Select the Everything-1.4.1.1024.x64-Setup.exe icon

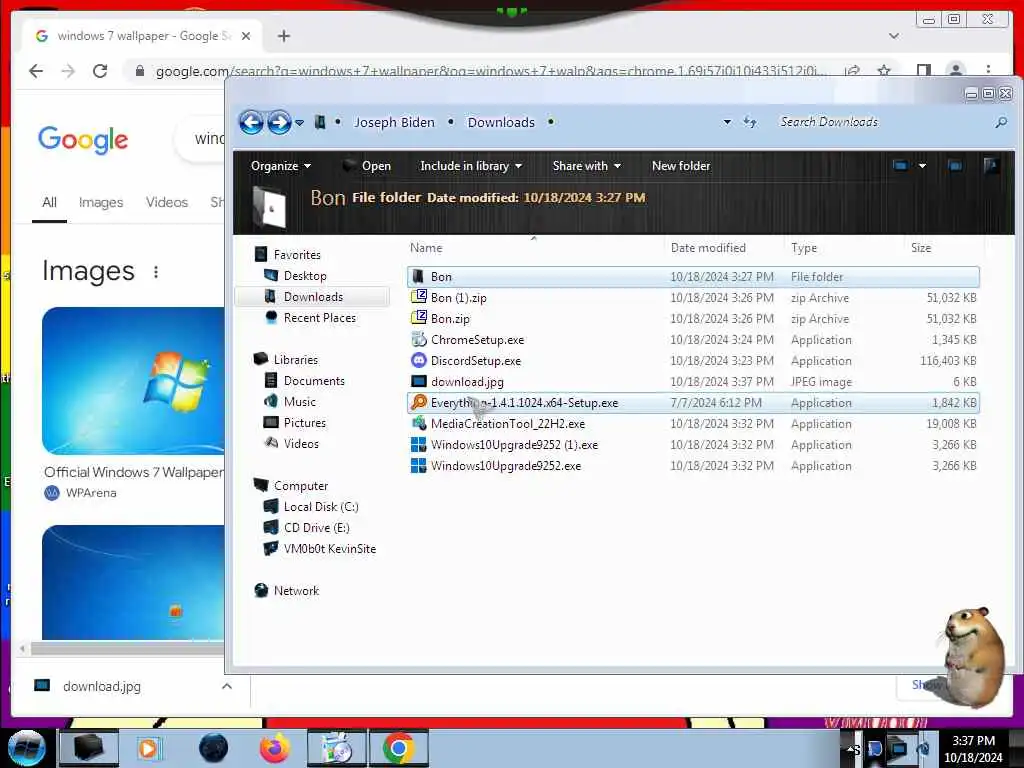coord(418,402)
